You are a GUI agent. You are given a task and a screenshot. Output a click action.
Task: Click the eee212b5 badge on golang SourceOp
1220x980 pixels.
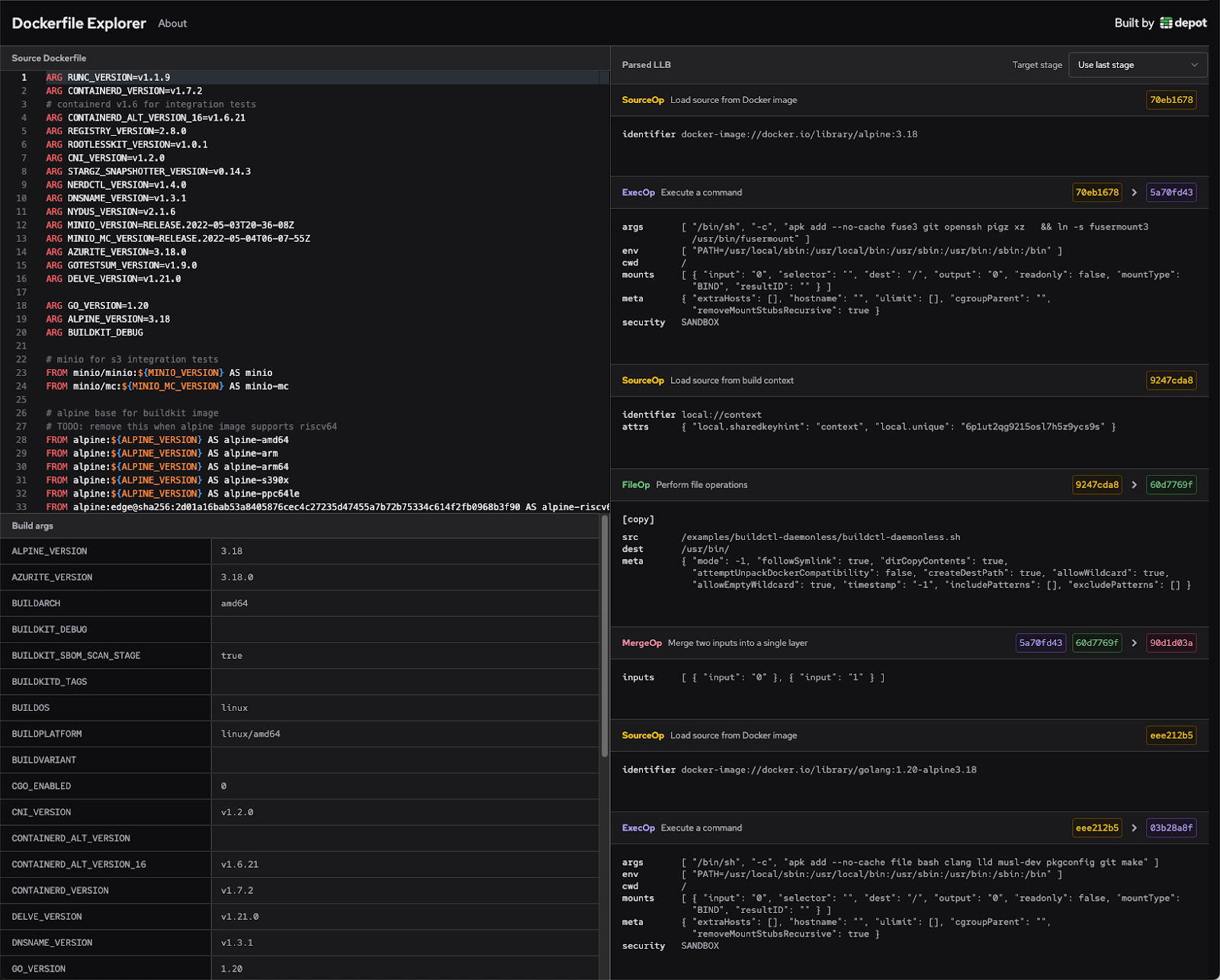pos(1171,735)
